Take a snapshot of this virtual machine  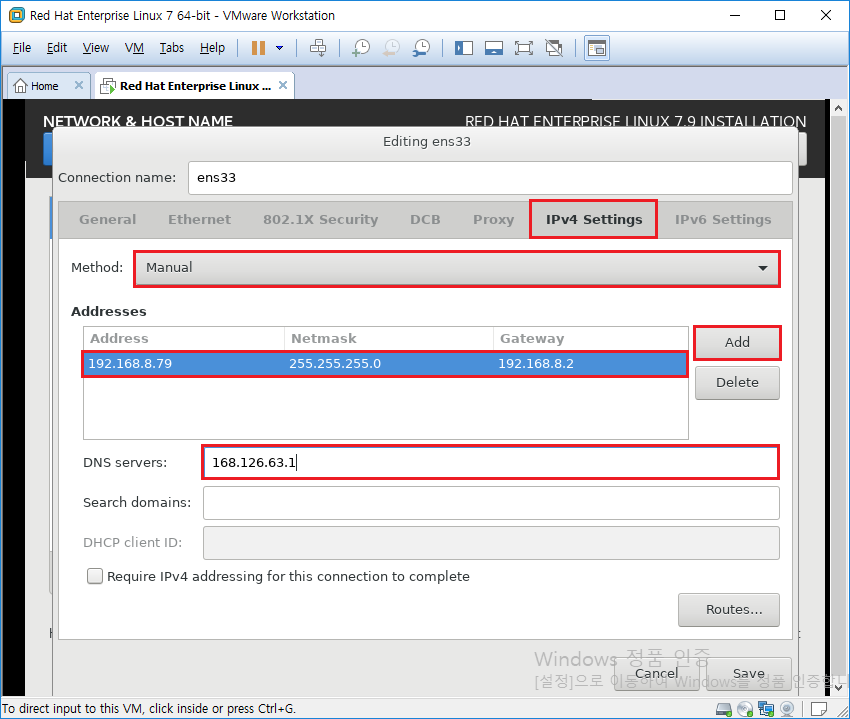pos(360,48)
